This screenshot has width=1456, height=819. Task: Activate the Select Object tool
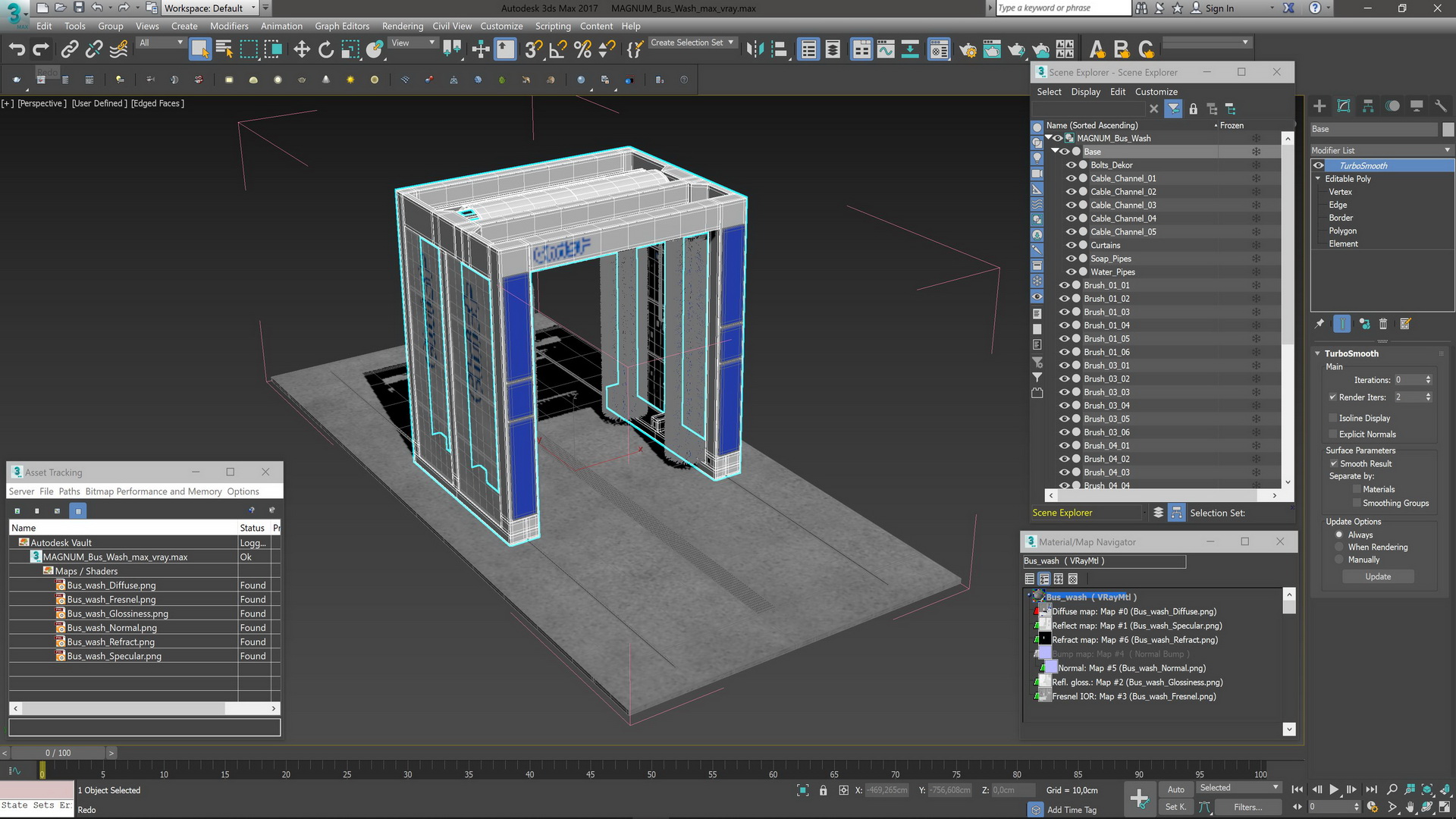click(199, 50)
